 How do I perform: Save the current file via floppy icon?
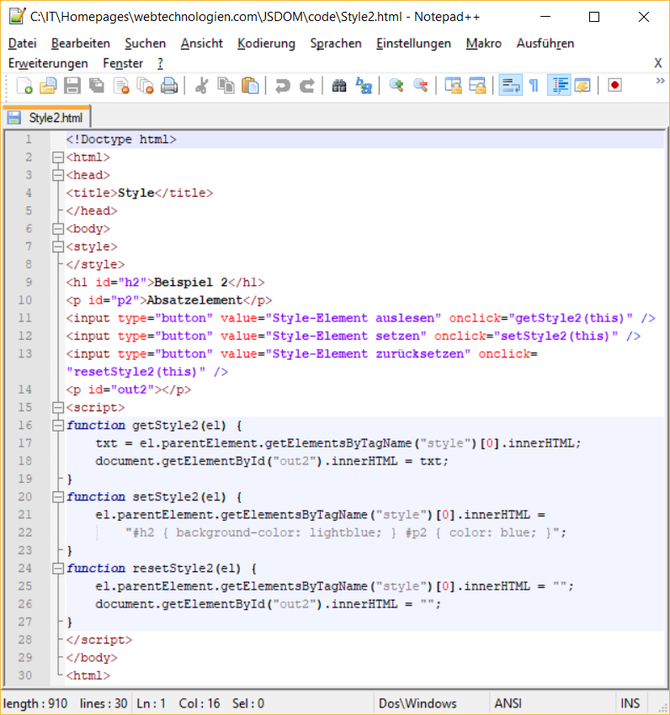(x=72, y=85)
